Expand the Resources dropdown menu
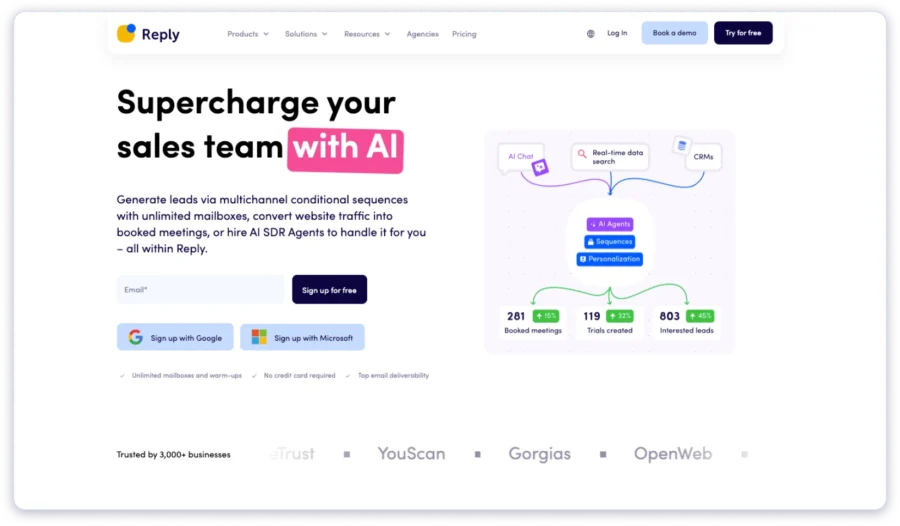Image resolution: width=900 pixels, height=526 pixels. (367, 34)
